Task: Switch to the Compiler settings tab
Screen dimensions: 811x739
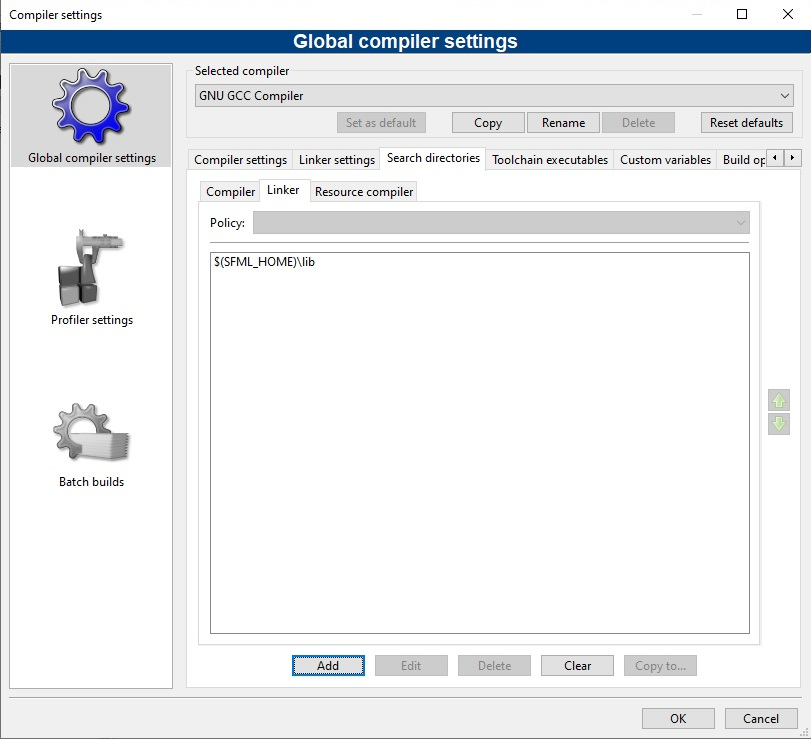Action: 240,160
